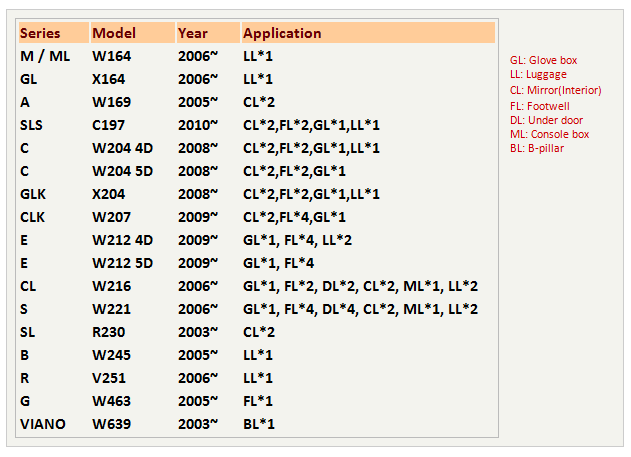Click the Year column header

click(208, 33)
